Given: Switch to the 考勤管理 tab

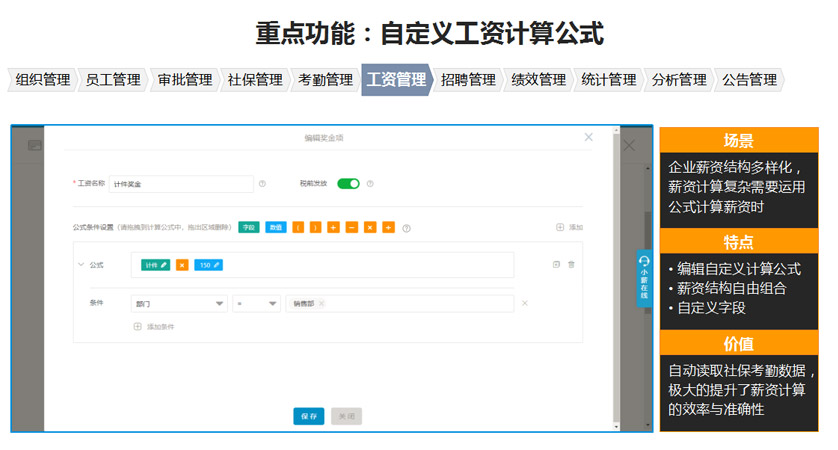Looking at the screenshot, I should coord(325,80).
